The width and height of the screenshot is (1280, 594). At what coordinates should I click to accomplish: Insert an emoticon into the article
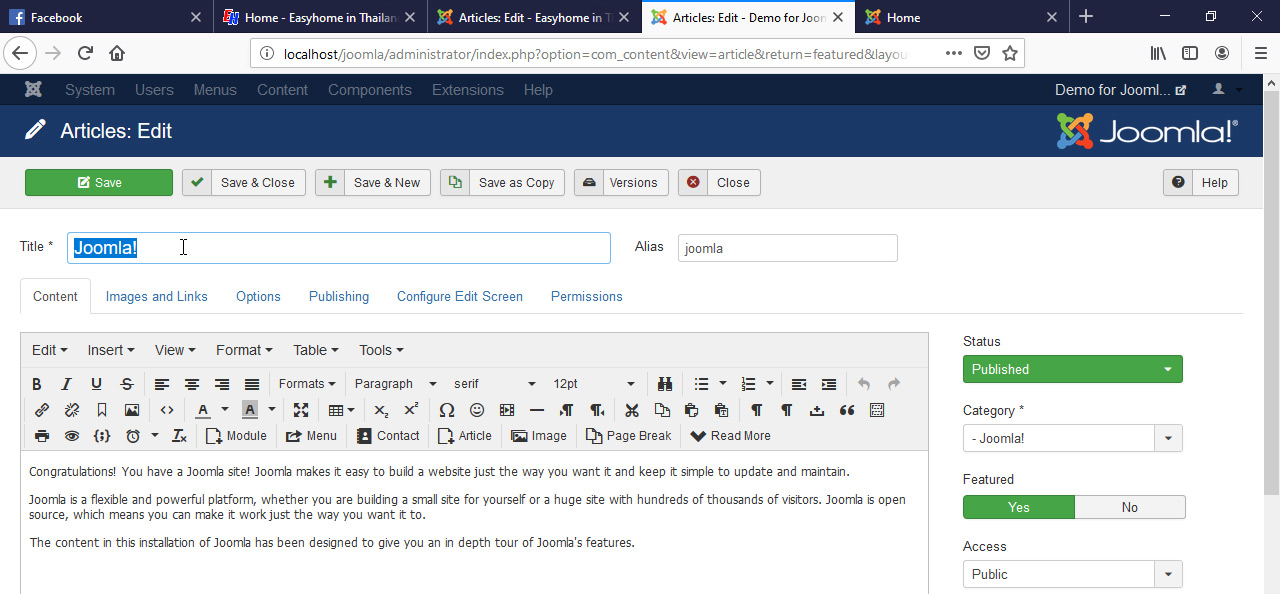click(477, 410)
